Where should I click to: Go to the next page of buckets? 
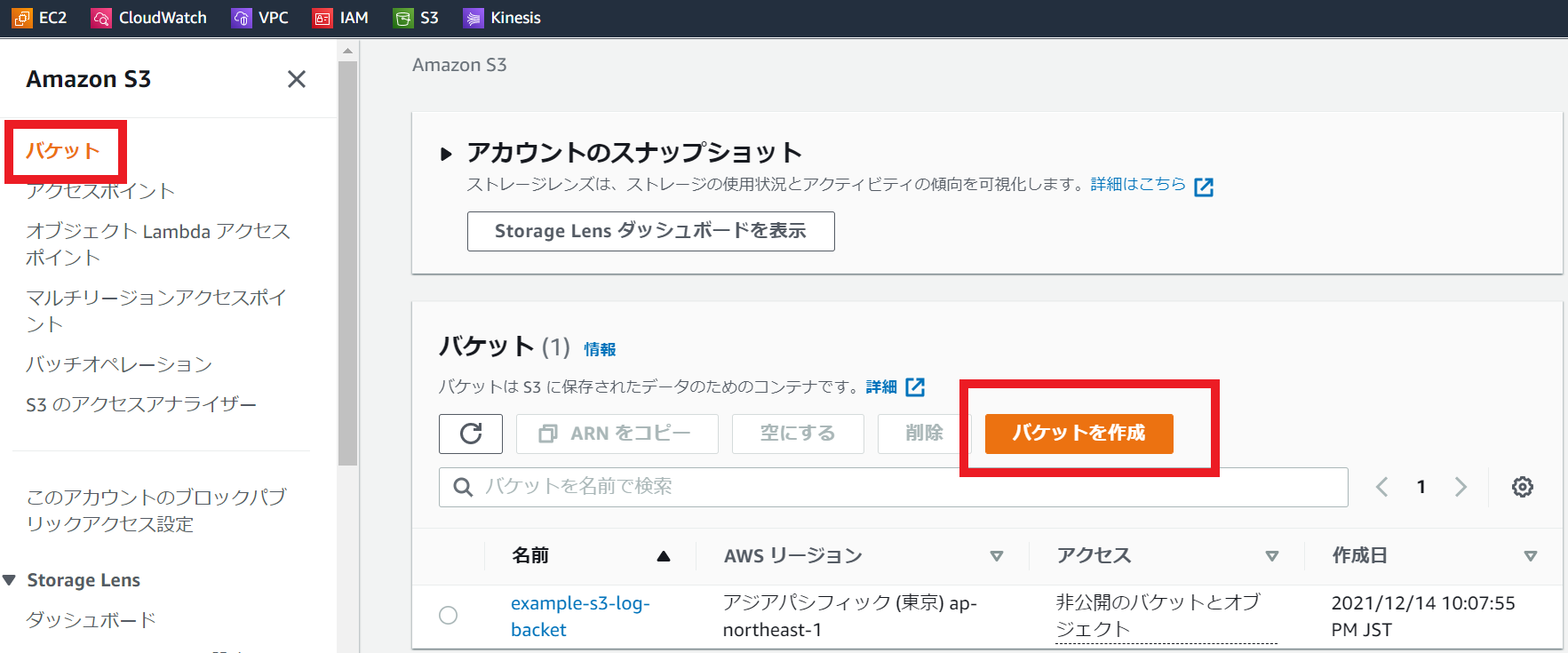[1461, 487]
